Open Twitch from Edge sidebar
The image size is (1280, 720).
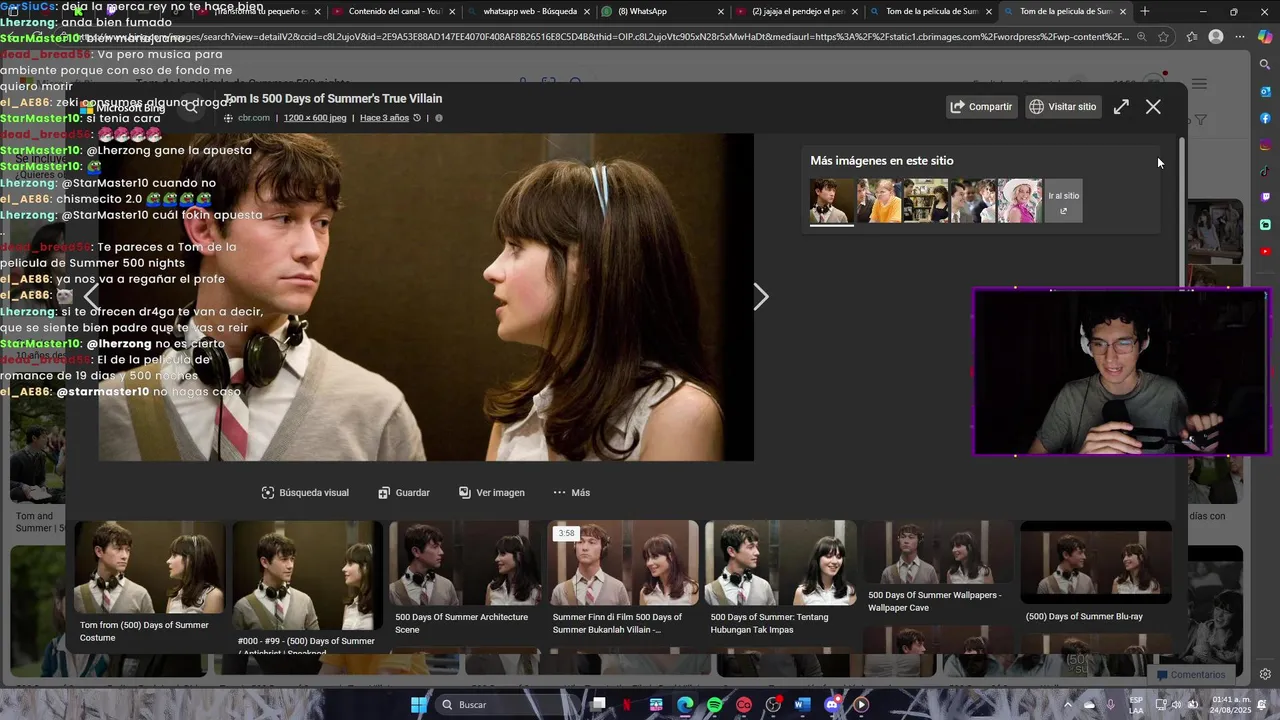(1265, 198)
